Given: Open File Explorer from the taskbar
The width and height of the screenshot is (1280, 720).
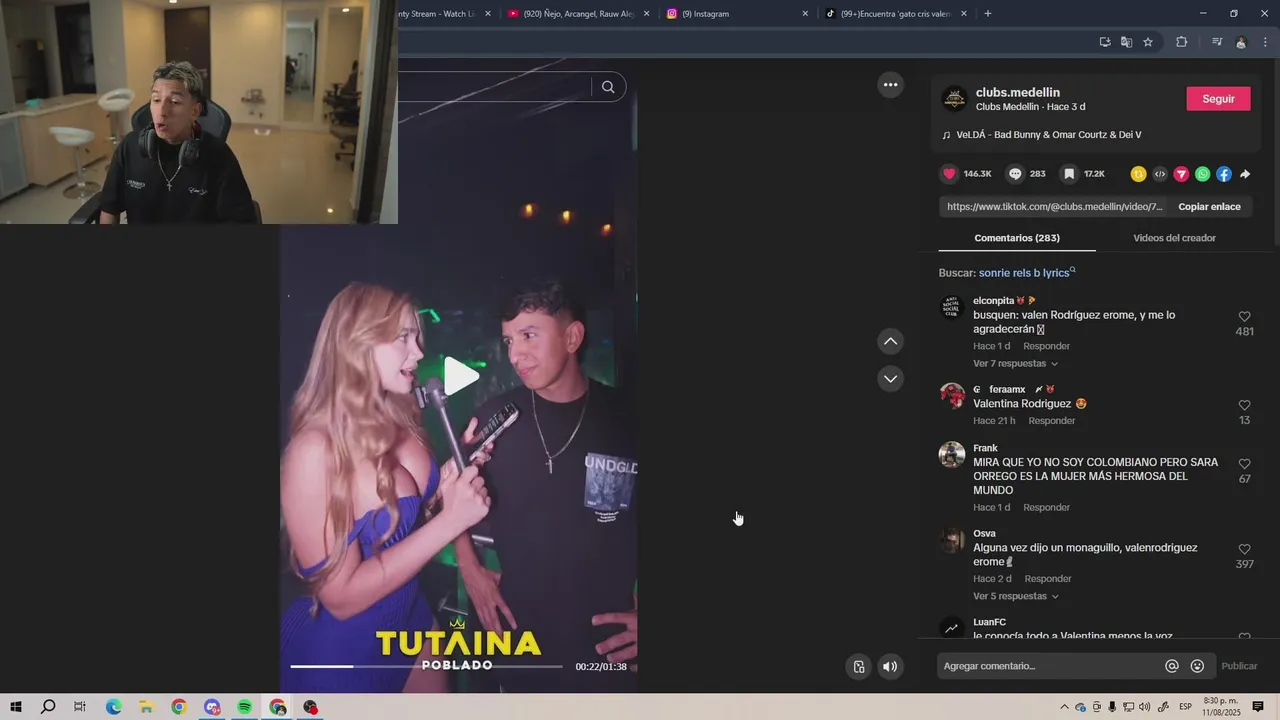Looking at the screenshot, I should (x=146, y=707).
